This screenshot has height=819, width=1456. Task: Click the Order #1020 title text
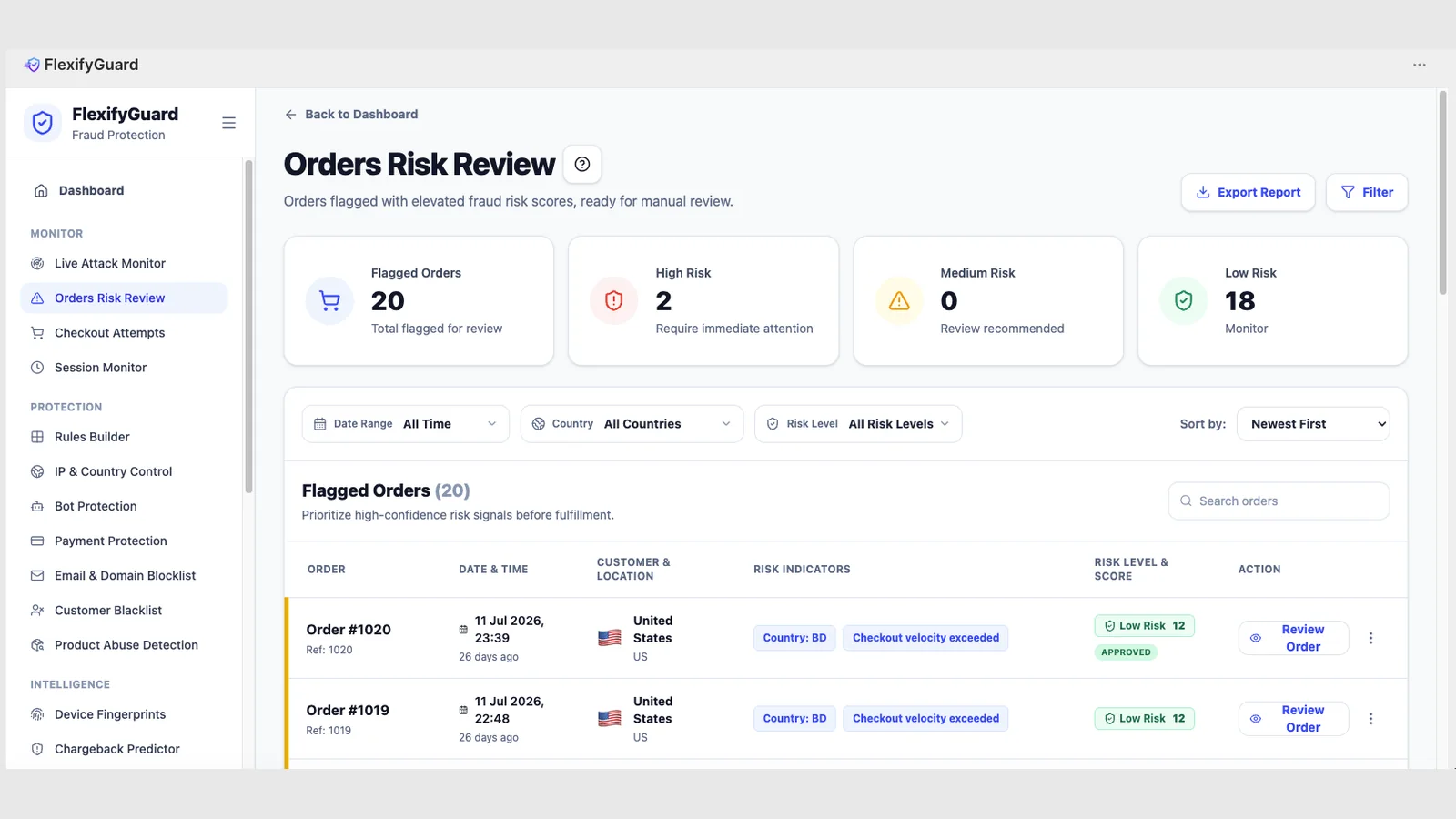[x=349, y=630]
